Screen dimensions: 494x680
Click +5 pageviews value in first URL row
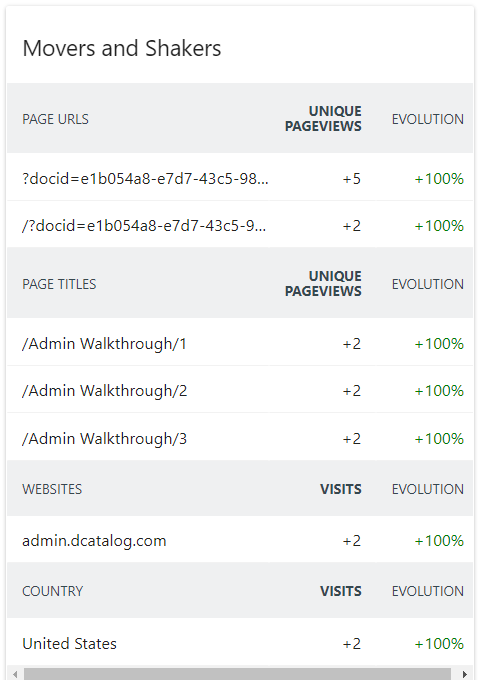[x=351, y=179]
